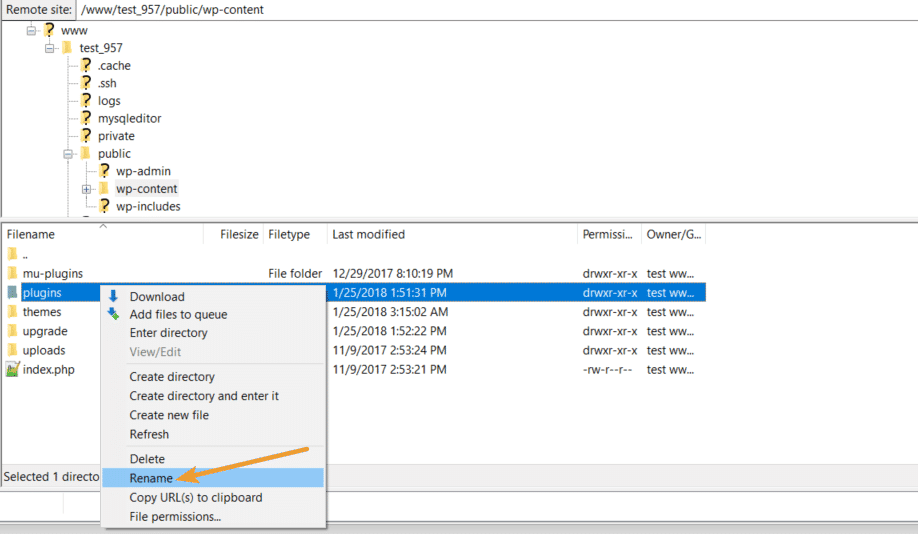Click the mu-plugins folder icon
918x534 pixels.
point(12,273)
